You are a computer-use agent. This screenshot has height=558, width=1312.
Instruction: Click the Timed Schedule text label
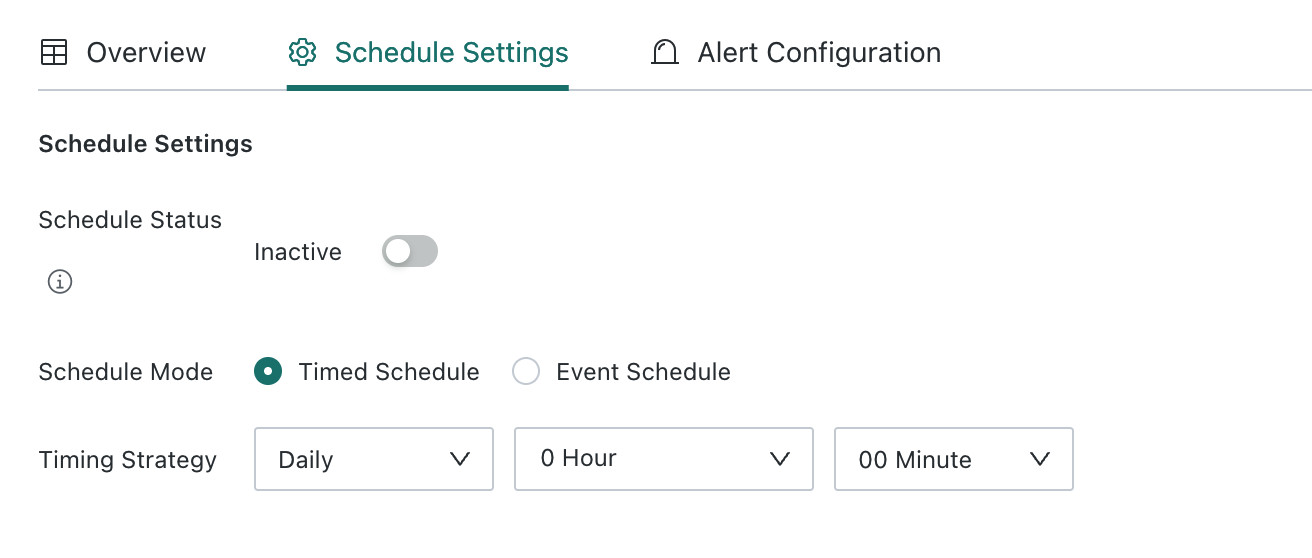(389, 372)
